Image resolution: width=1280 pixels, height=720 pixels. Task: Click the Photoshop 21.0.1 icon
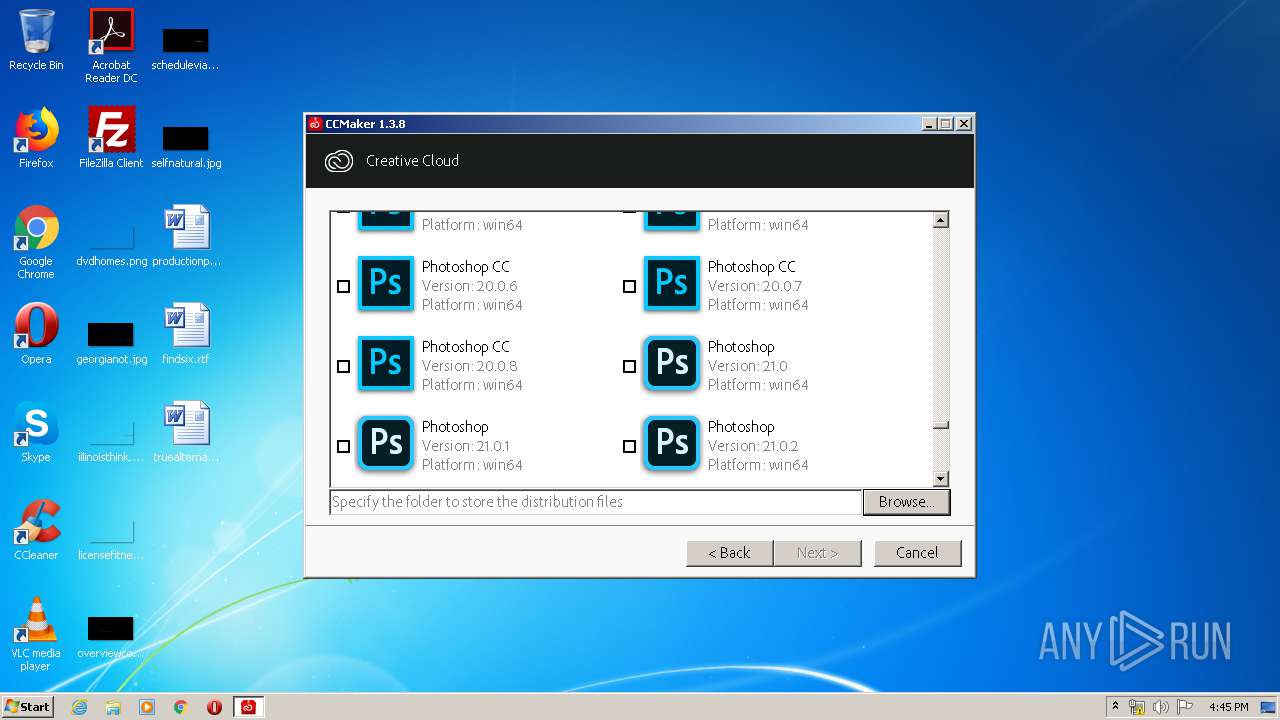click(386, 443)
